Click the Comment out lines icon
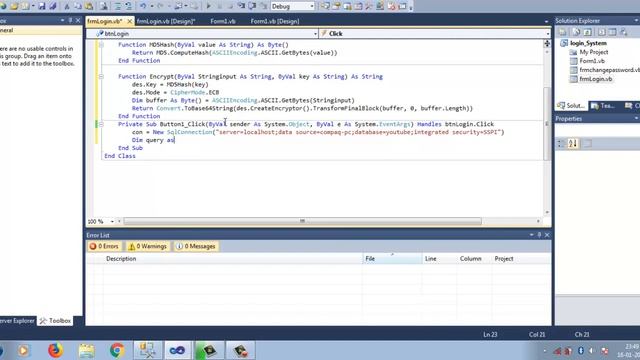 (x=118, y=6)
